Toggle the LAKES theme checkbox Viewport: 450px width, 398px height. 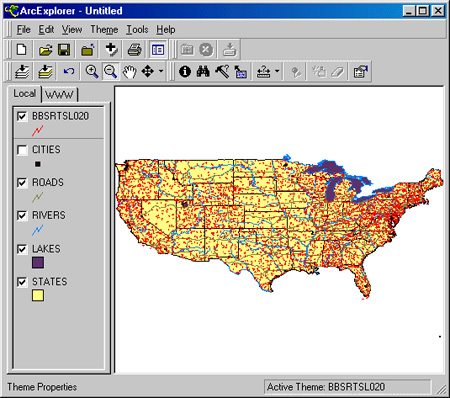(x=22, y=249)
